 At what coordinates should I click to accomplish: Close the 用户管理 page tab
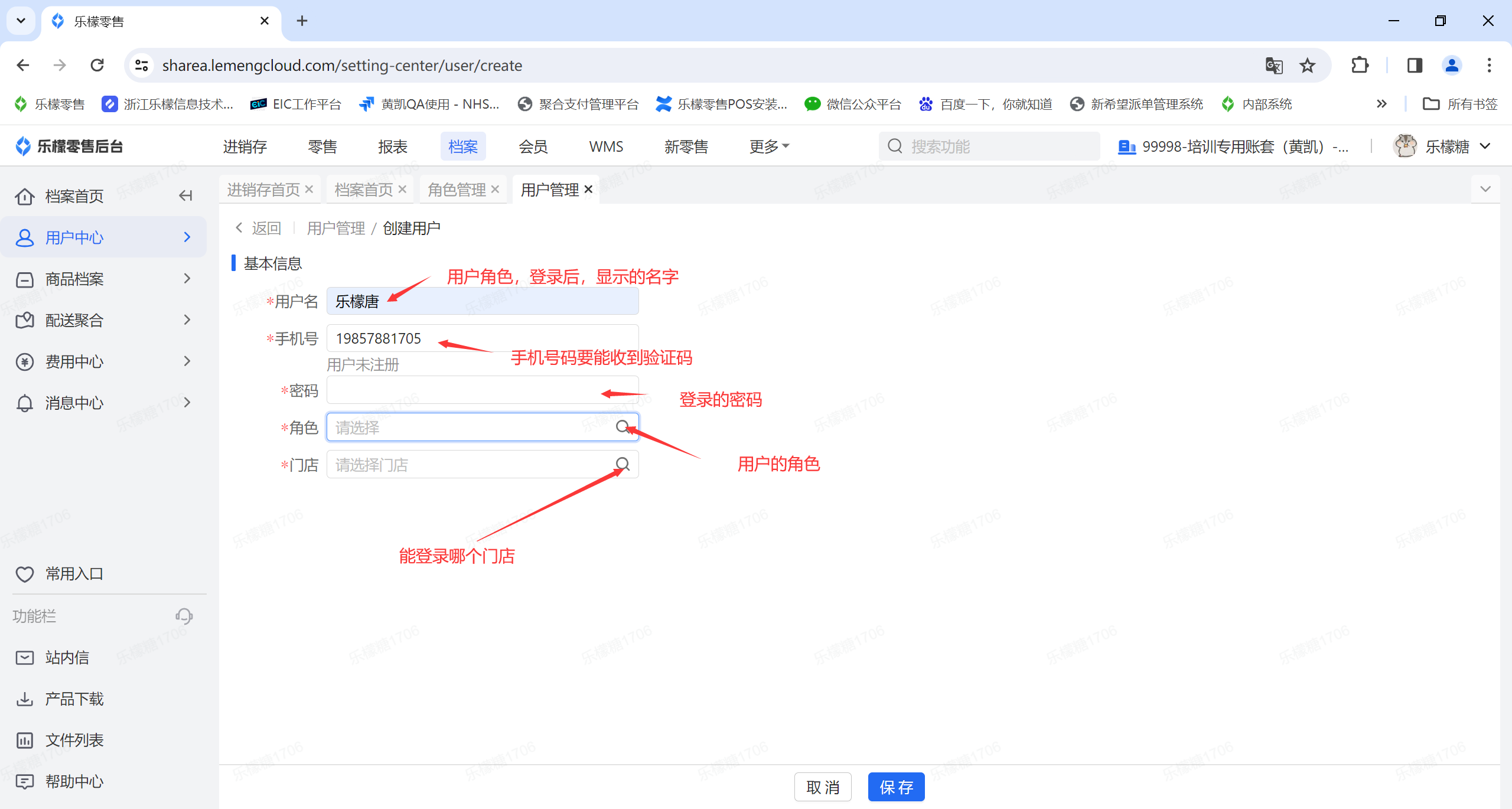point(588,189)
